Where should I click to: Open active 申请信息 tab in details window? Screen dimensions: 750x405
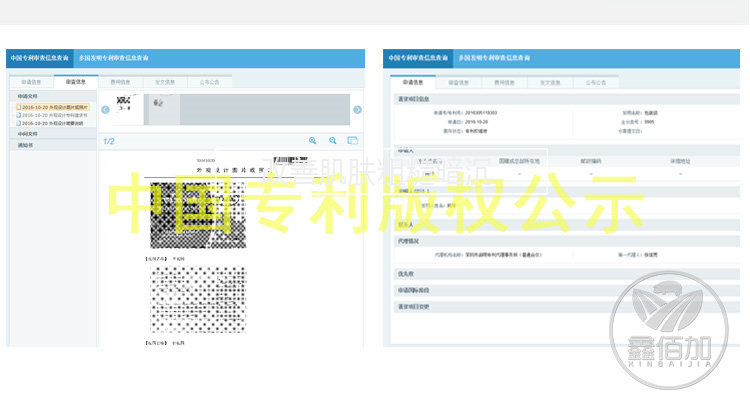click(413, 82)
